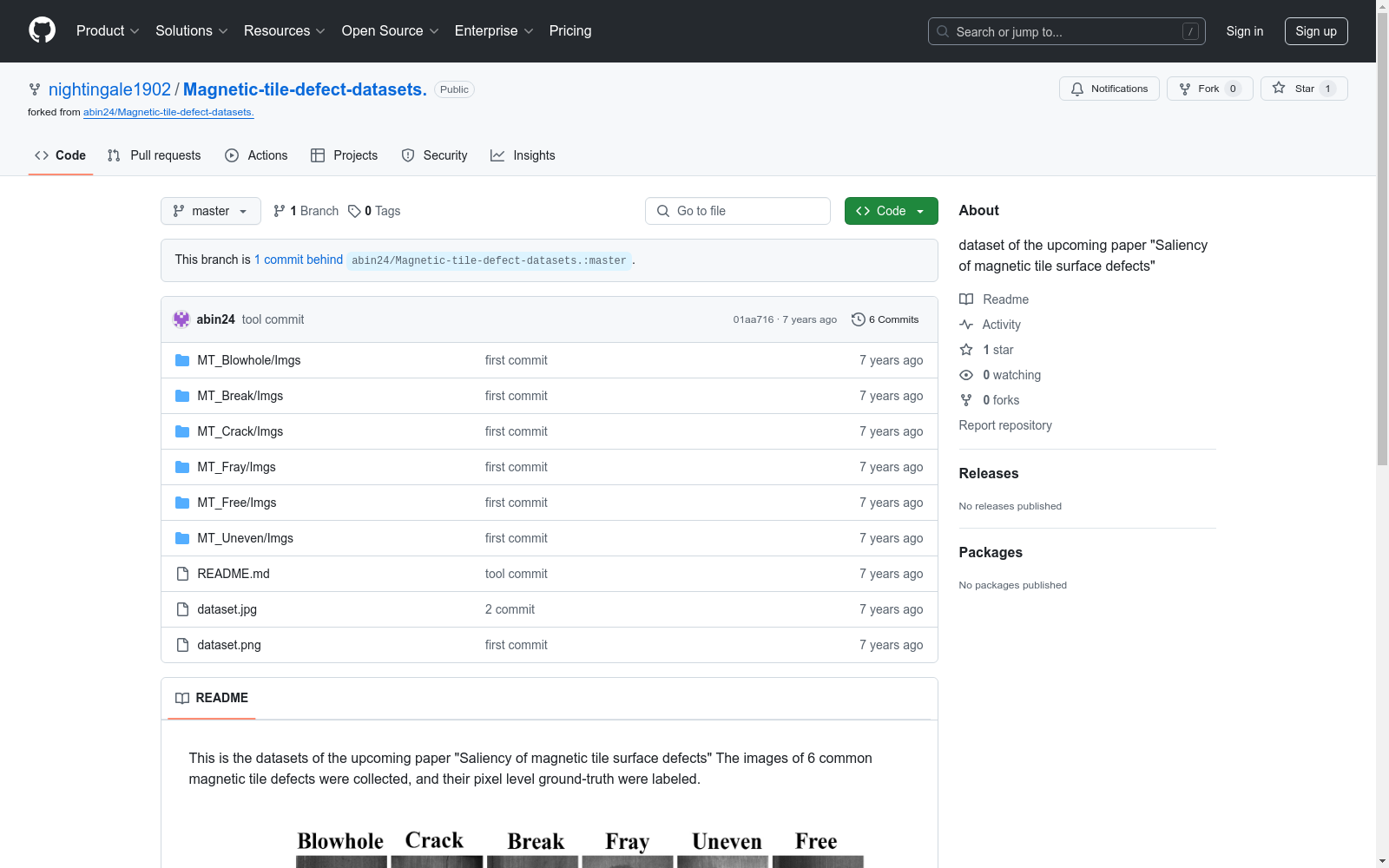Click the dataset.jpg file icon
The height and width of the screenshot is (868, 1389).
click(182, 609)
